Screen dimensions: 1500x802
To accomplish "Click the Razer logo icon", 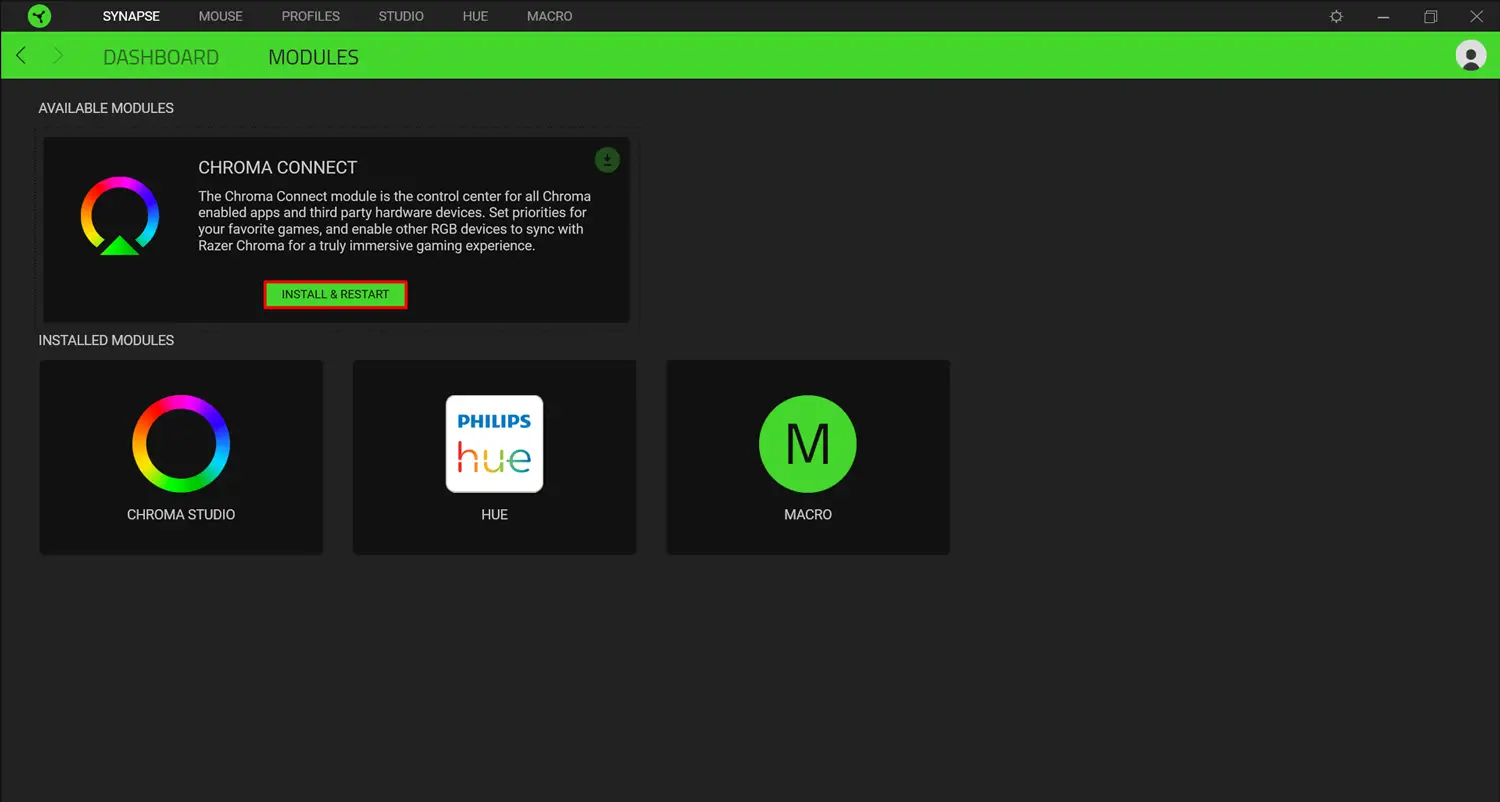I will pos(38,16).
